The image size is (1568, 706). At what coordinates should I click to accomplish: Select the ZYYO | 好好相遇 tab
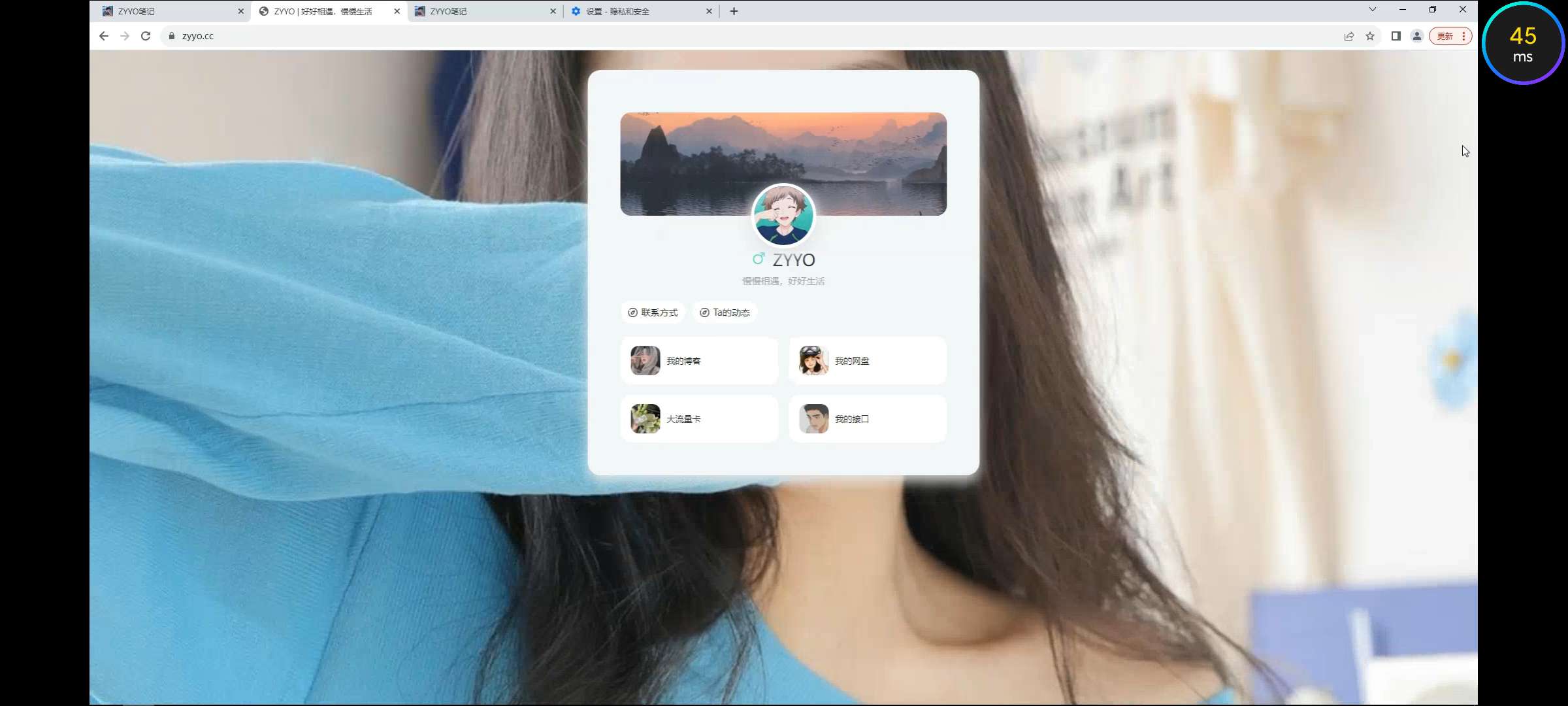pyautogui.click(x=329, y=11)
